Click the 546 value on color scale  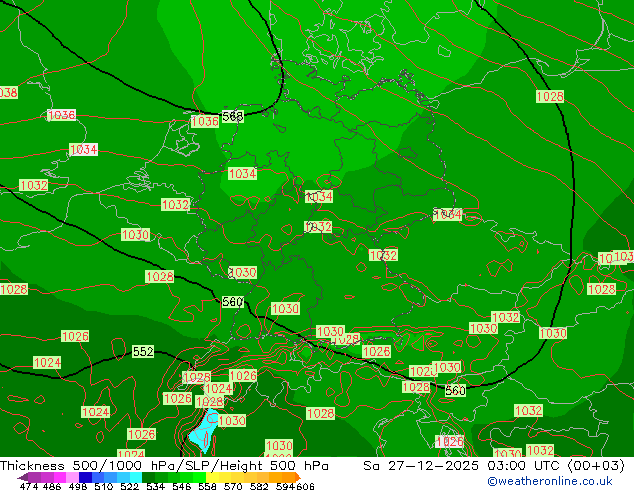(x=182, y=486)
